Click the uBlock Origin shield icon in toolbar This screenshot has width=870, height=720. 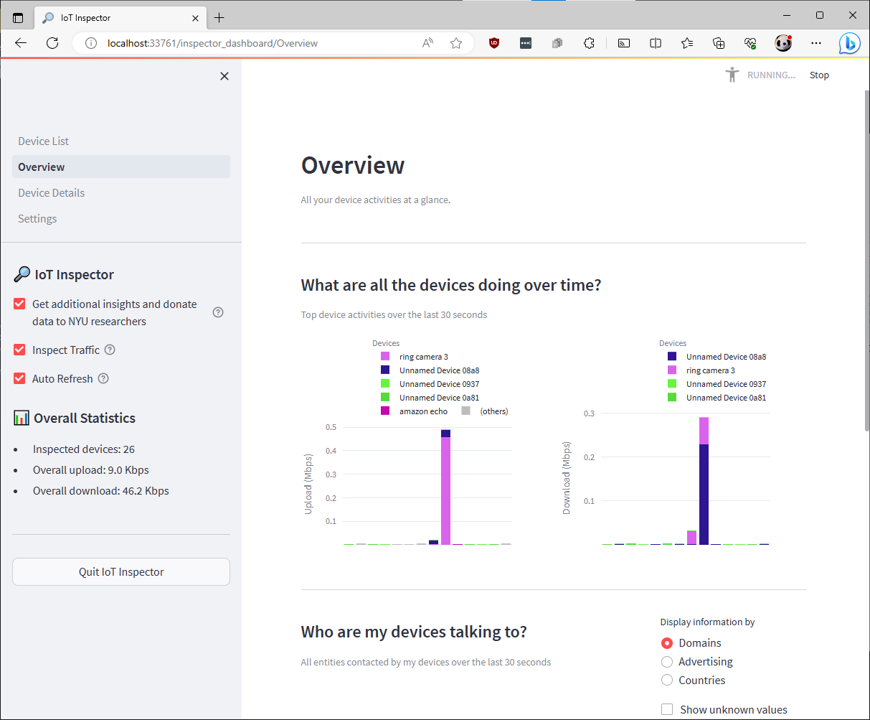click(x=493, y=43)
